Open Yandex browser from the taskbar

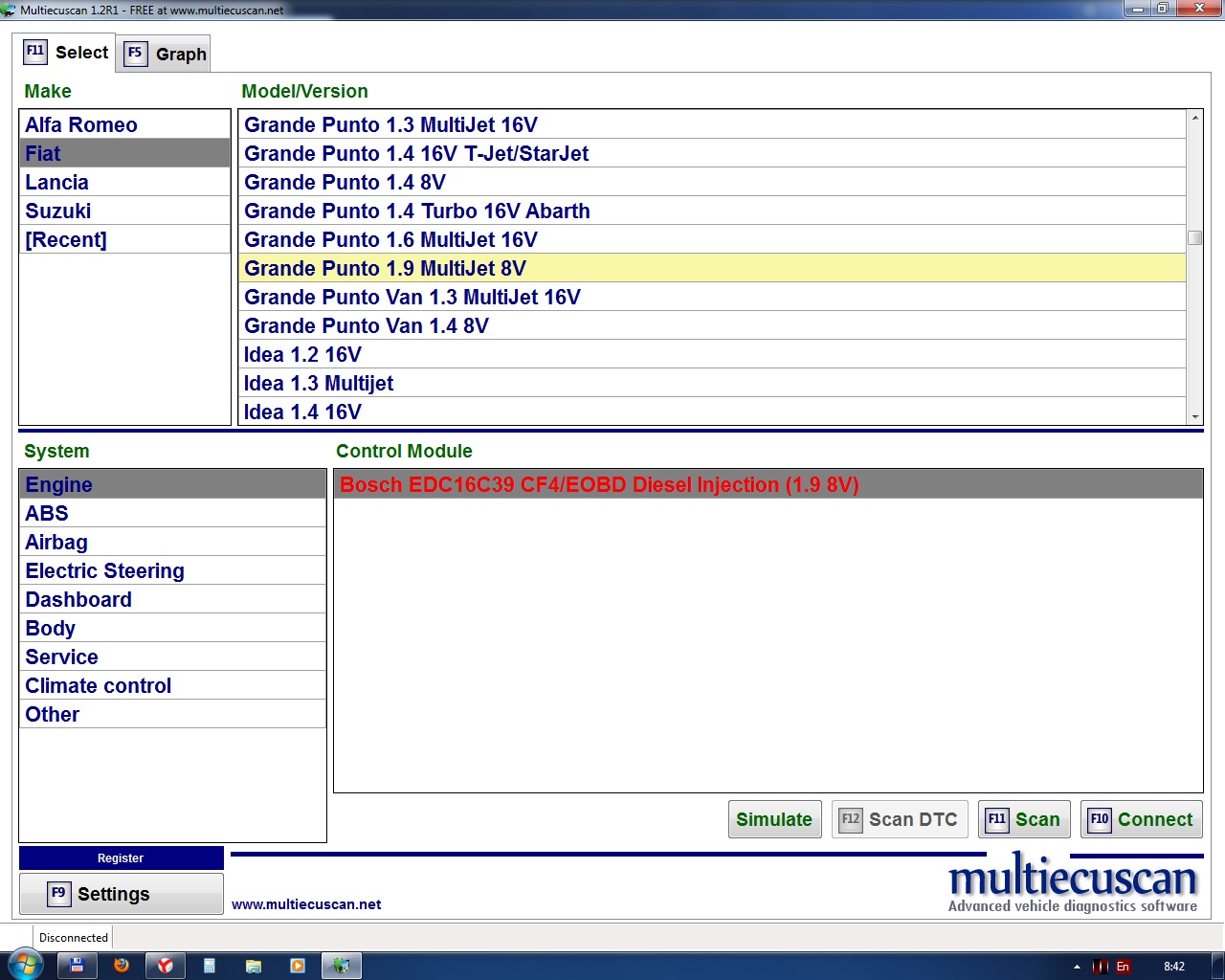coord(165,966)
